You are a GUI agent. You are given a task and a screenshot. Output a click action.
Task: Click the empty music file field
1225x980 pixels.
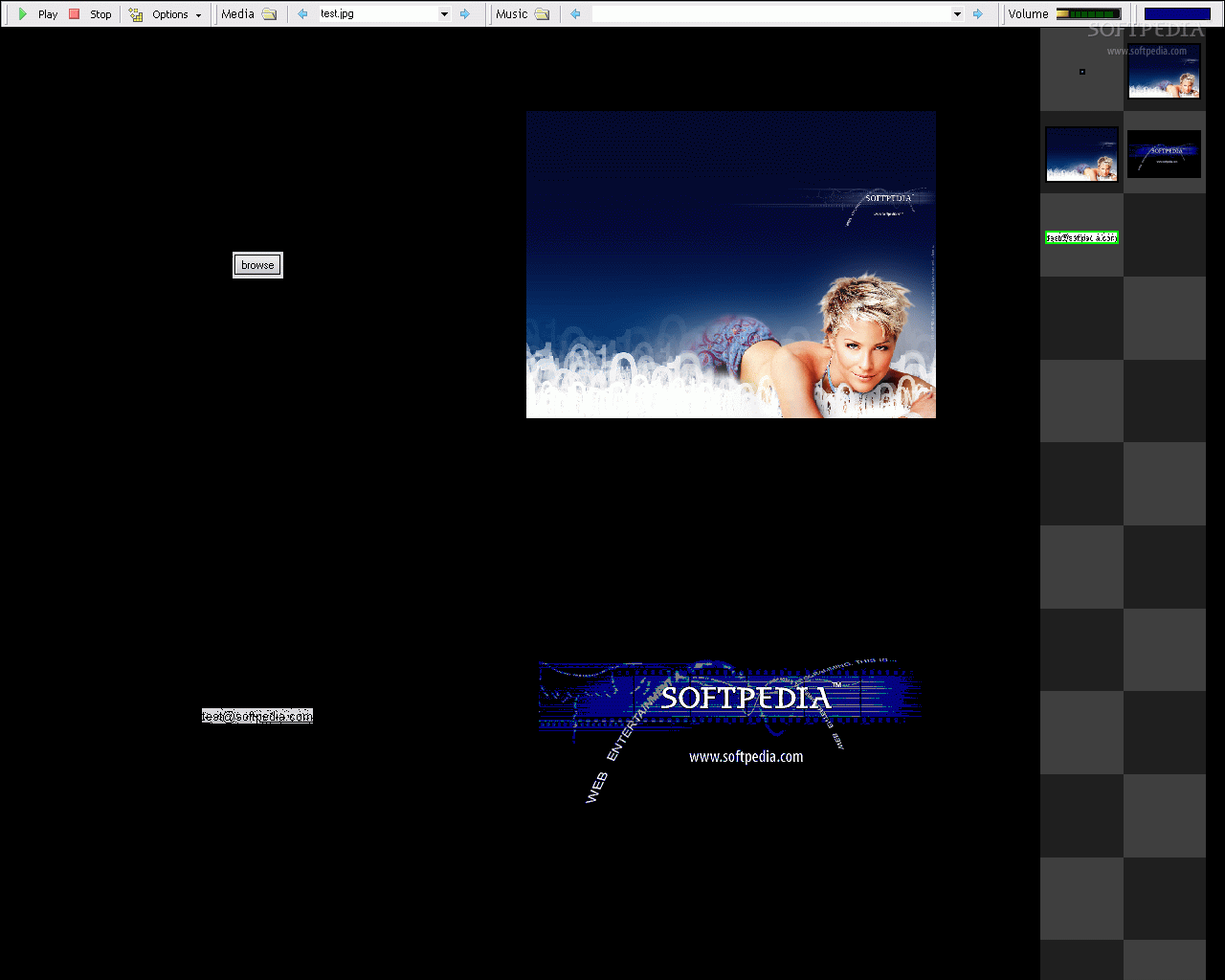coord(770,14)
